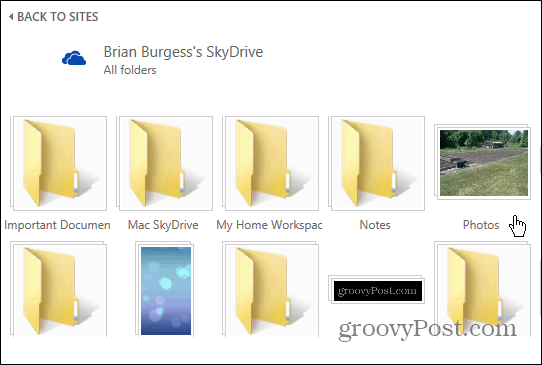Select the Brian Burgess's SkyDrive title
Screen dimensions: 542x365
pyautogui.click(x=183, y=52)
